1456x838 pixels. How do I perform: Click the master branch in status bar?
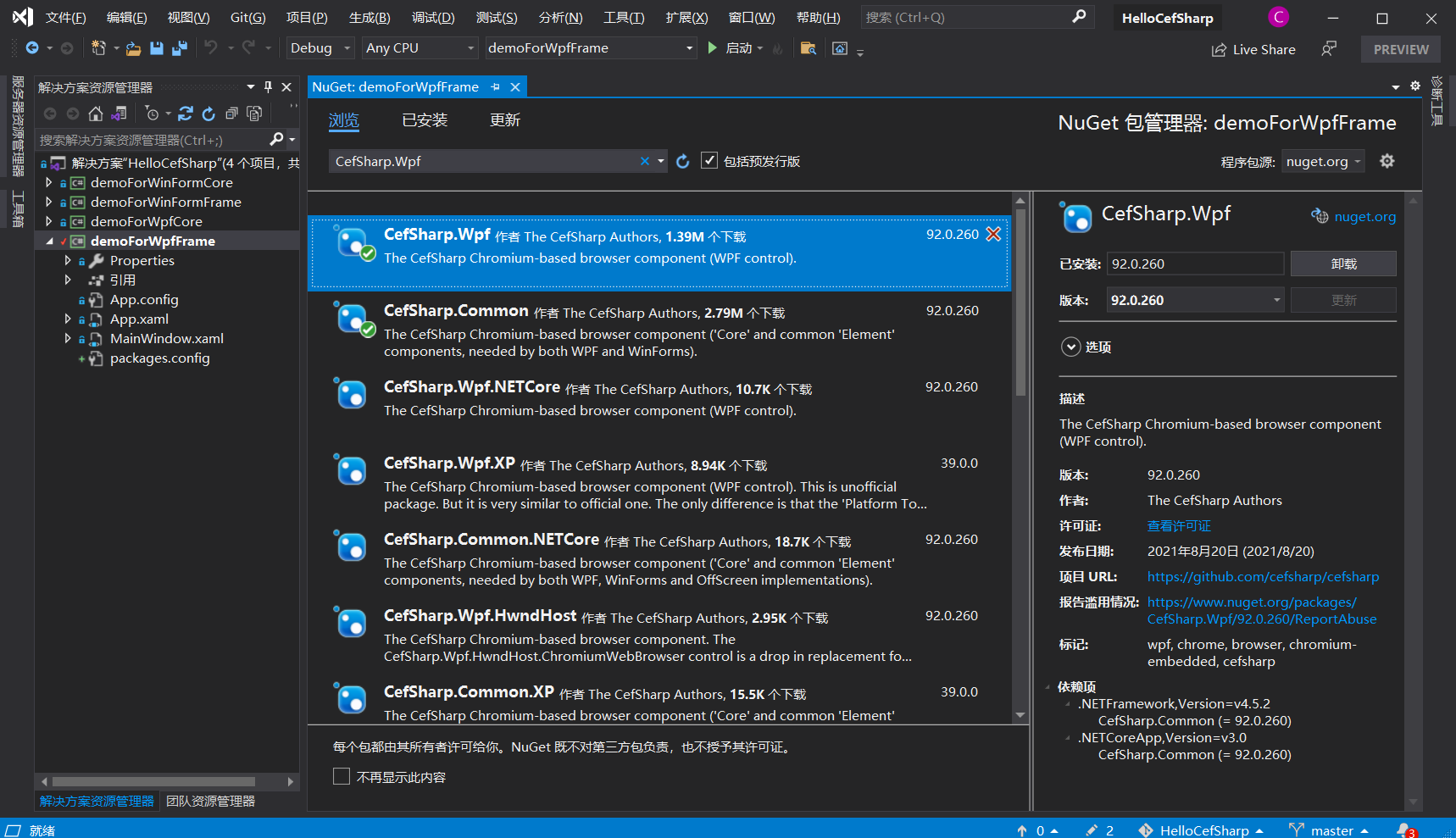1329,830
